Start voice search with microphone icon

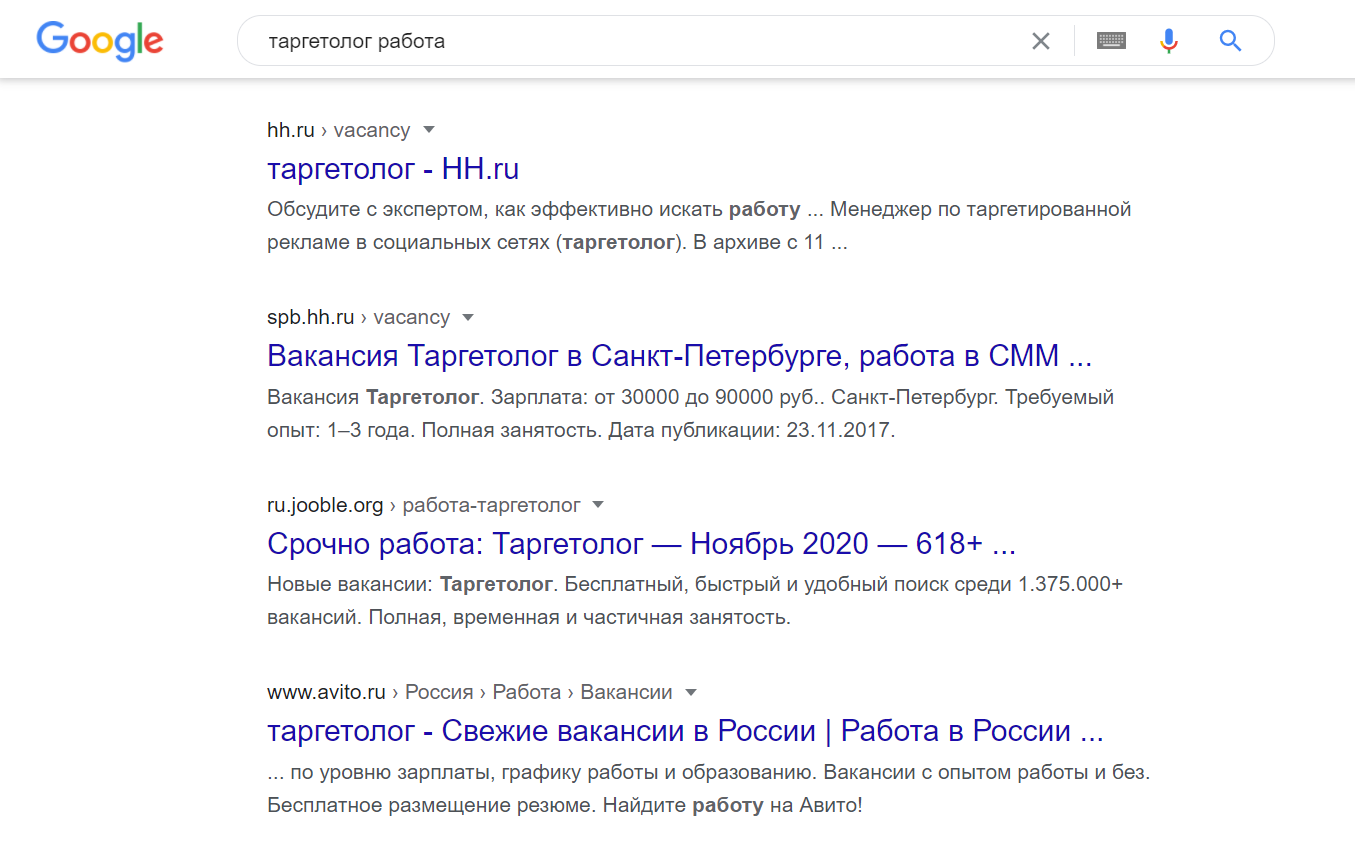(1168, 41)
